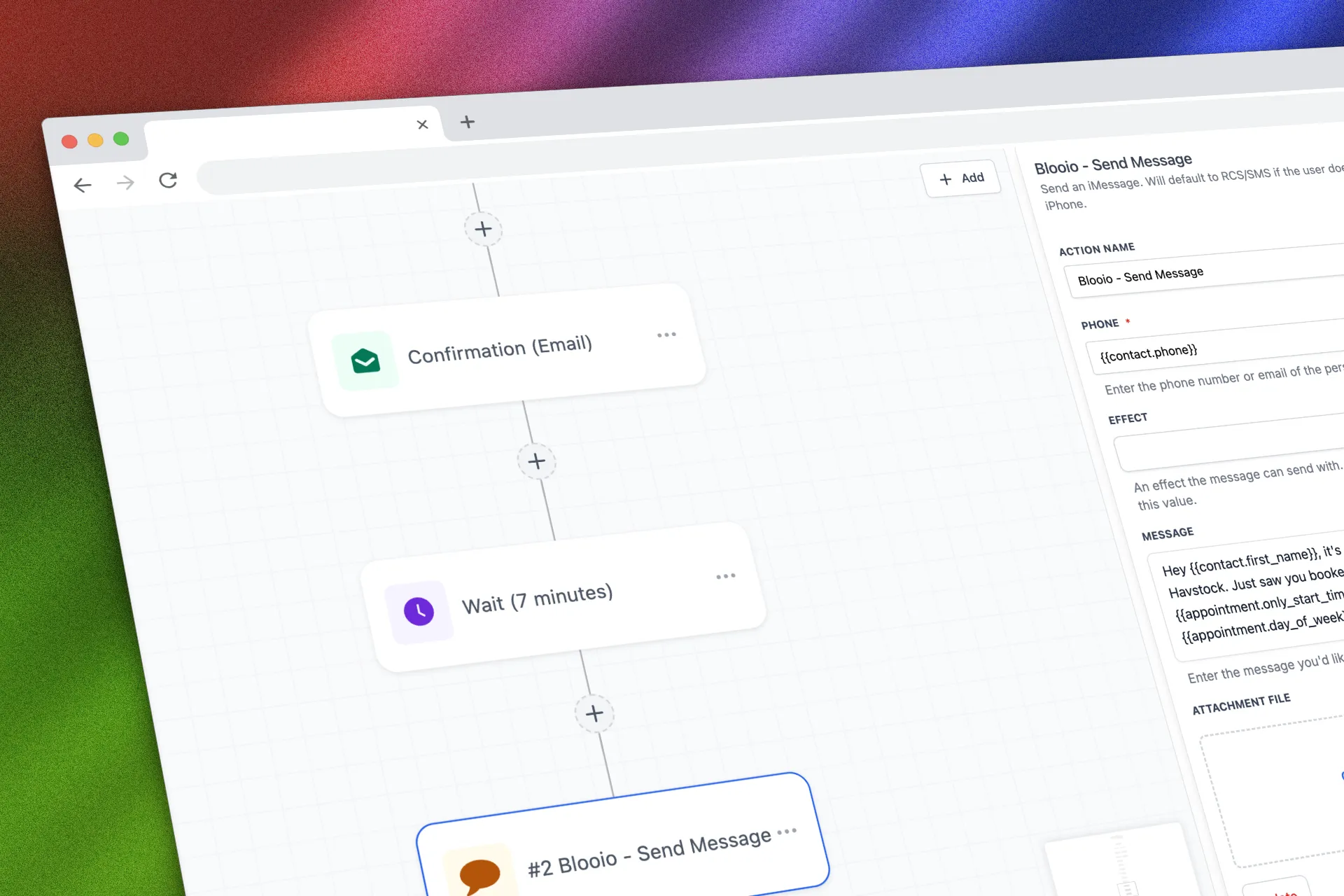Image resolution: width=1344 pixels, height=896 pixels.
Task: Click the browser back arrow
Action: [x=83, y=185]
